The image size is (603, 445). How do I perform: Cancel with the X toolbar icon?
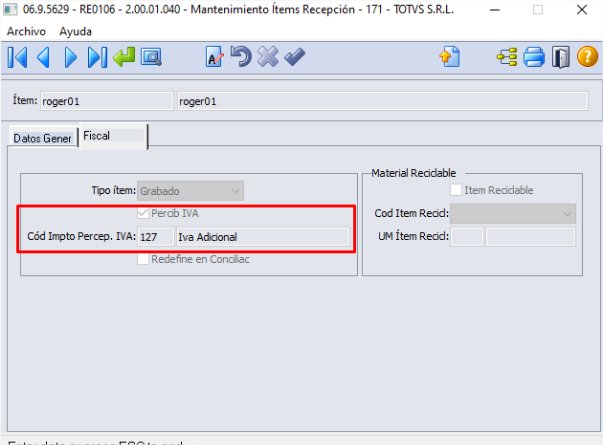(x=268, y=57)
